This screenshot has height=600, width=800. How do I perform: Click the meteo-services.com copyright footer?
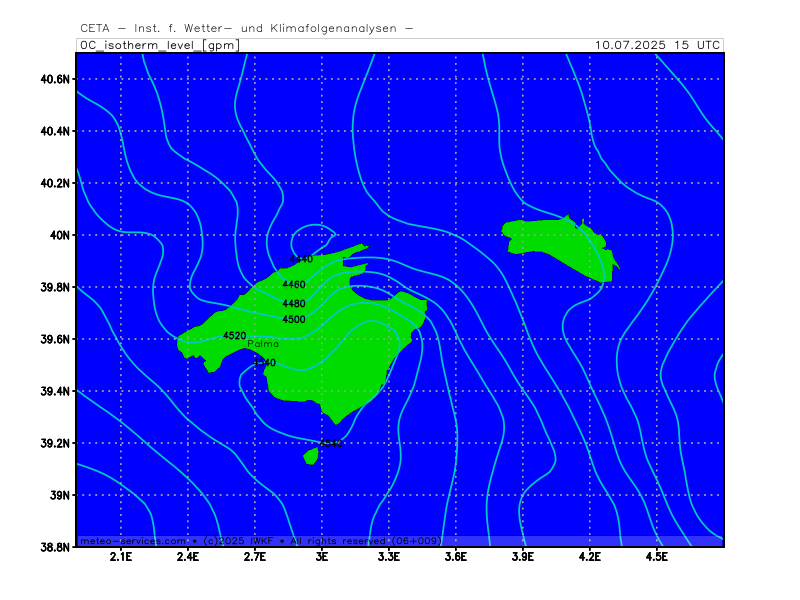point(261,541)
